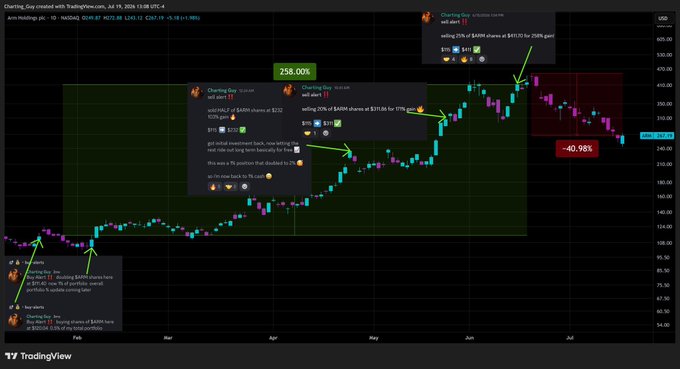
Task: Click the Feb label on time axis
Action: click(x=77, y=337)
